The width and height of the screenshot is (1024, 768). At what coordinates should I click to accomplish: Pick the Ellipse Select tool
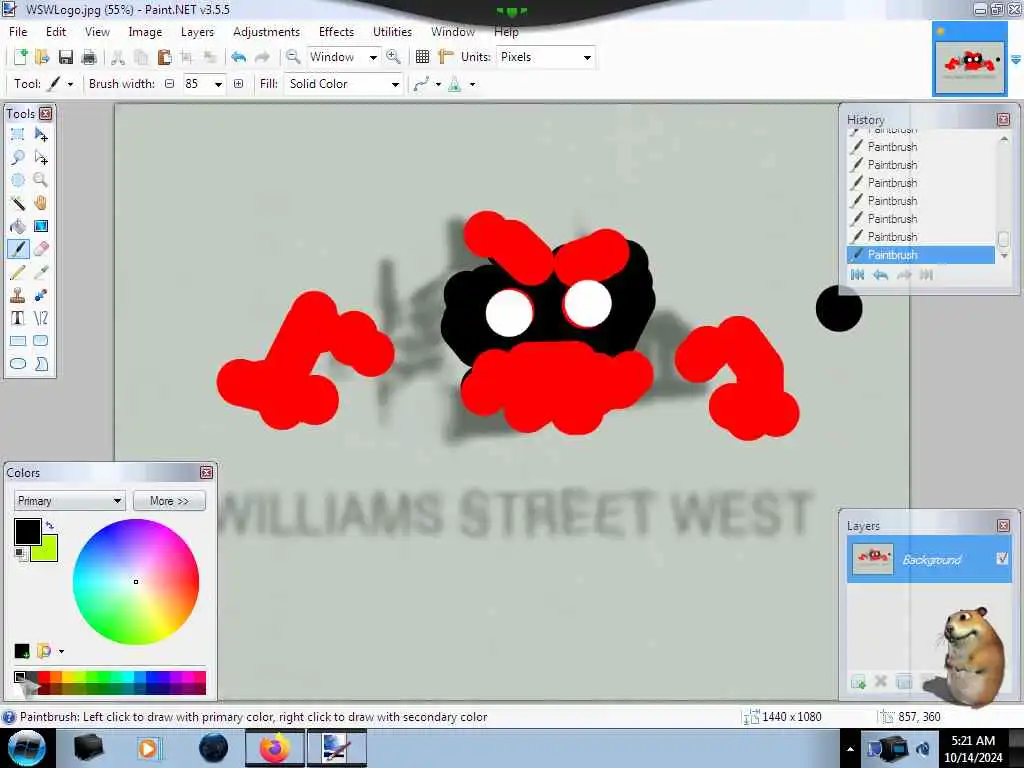pyautogui.click(x=18, y=180)
